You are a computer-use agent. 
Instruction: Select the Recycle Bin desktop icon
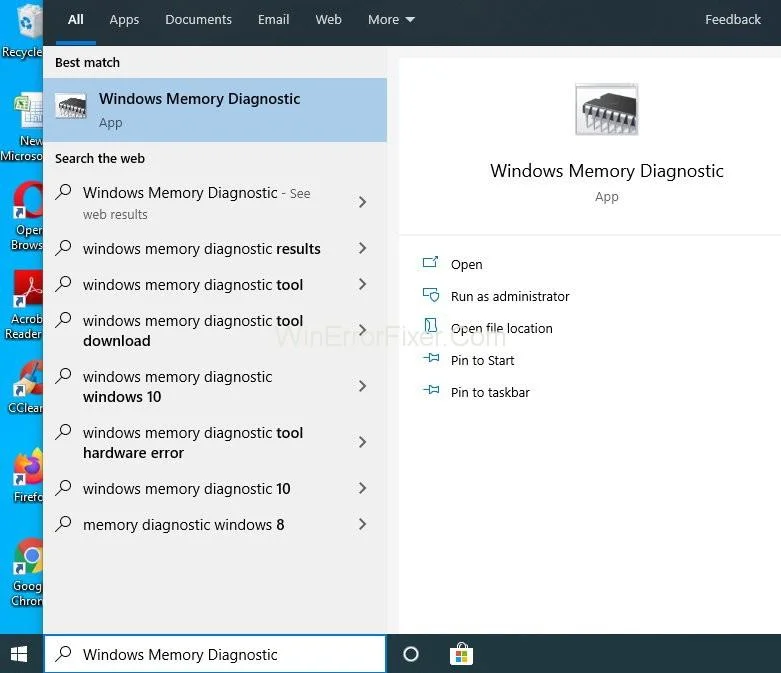[23, 30]
